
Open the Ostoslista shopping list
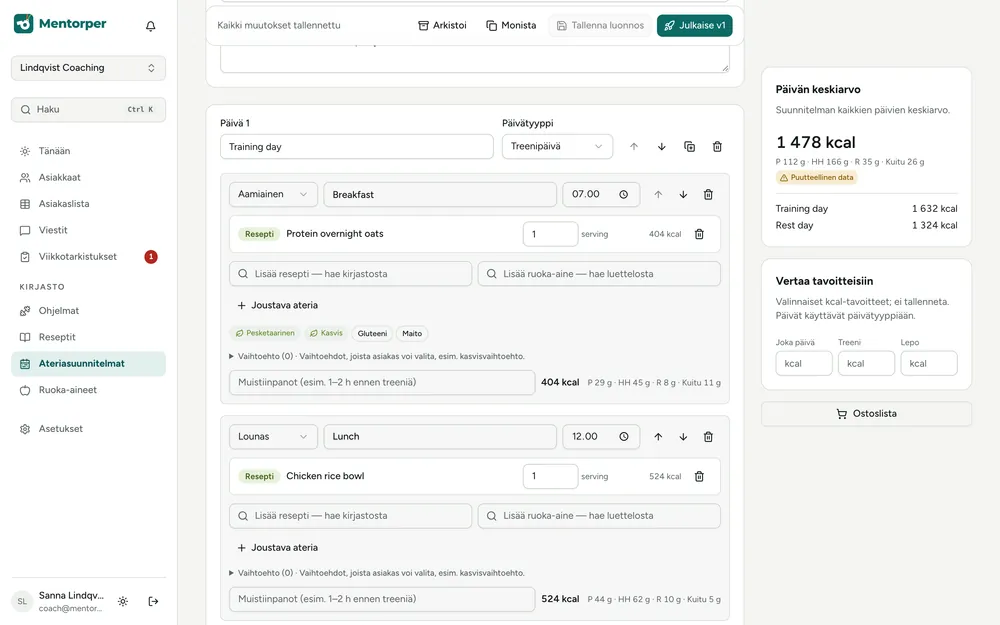866,414
